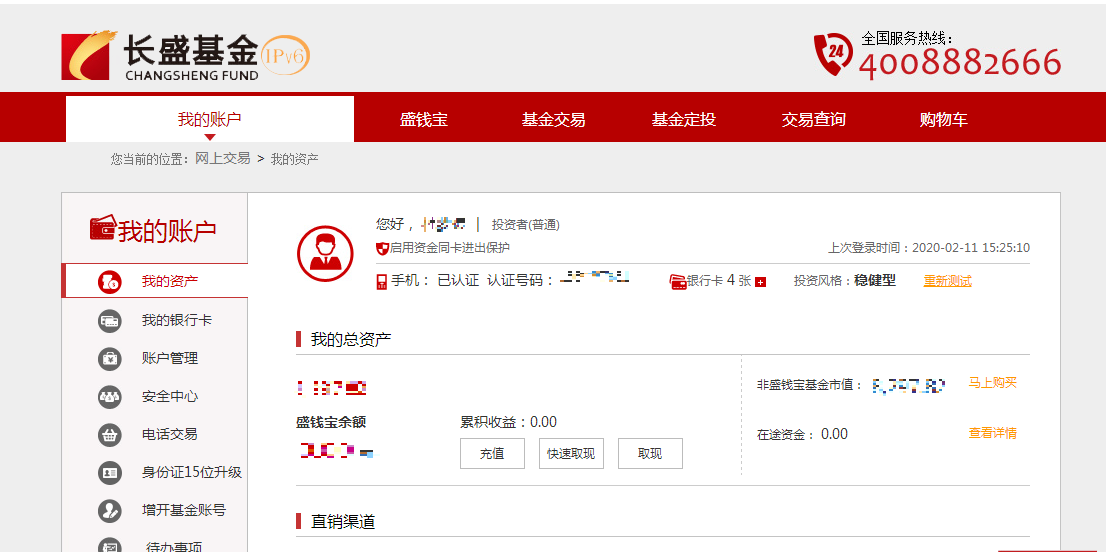Click the 24-hour phone hotline icon
Viewport: 1106px width, 552px height.
[832, 54]
